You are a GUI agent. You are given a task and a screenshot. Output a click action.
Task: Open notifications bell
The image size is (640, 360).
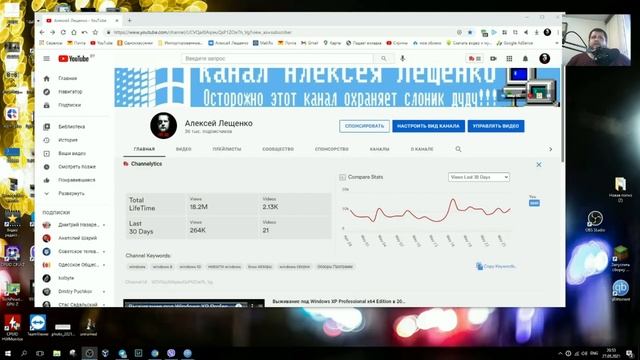(525, 59)
